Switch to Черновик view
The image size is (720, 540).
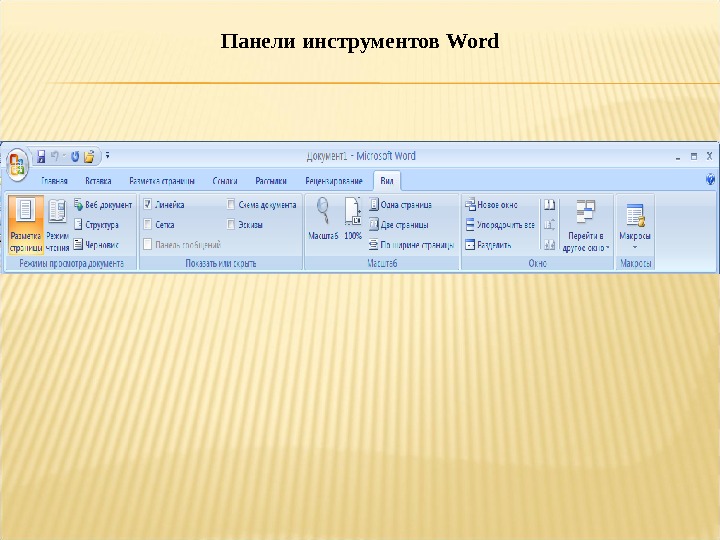point(96,245)
